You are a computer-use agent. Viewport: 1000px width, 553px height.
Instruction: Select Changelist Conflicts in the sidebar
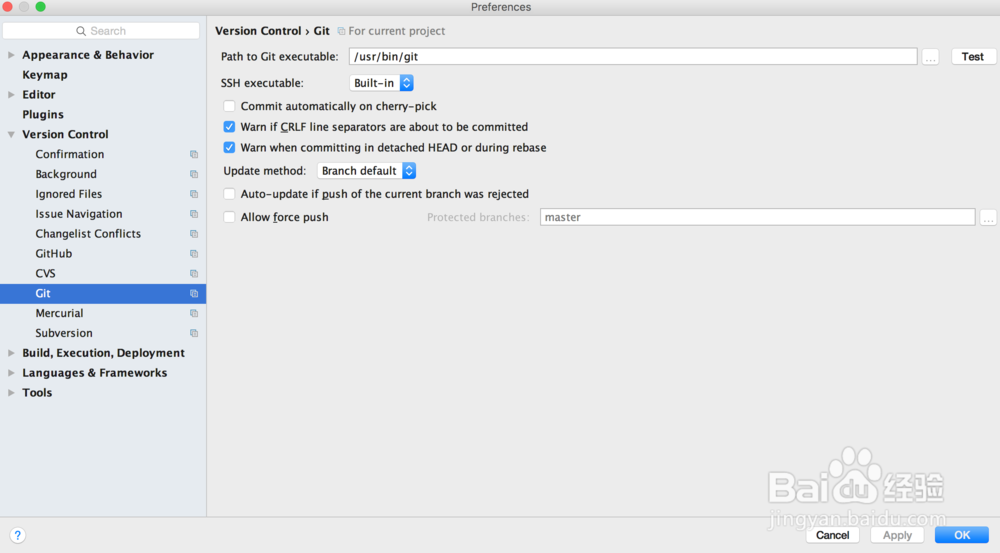[88, 234]
